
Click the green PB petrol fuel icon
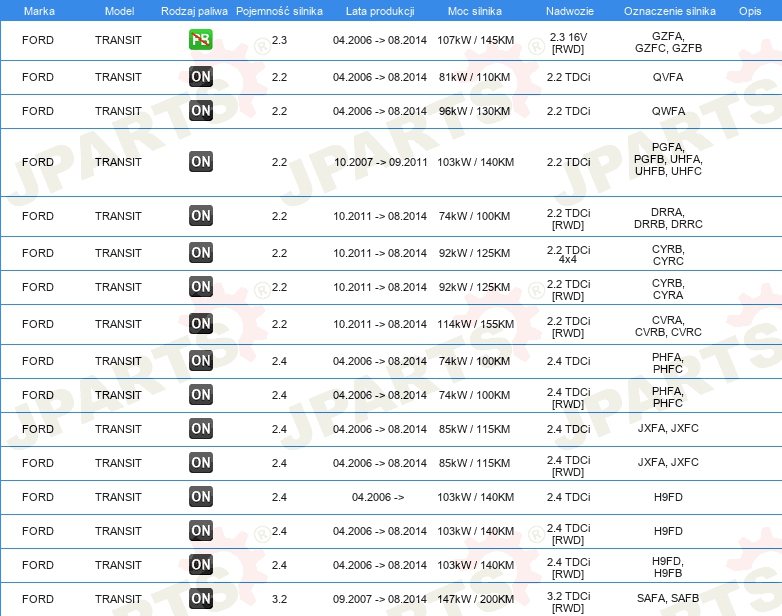click(201, 39)
